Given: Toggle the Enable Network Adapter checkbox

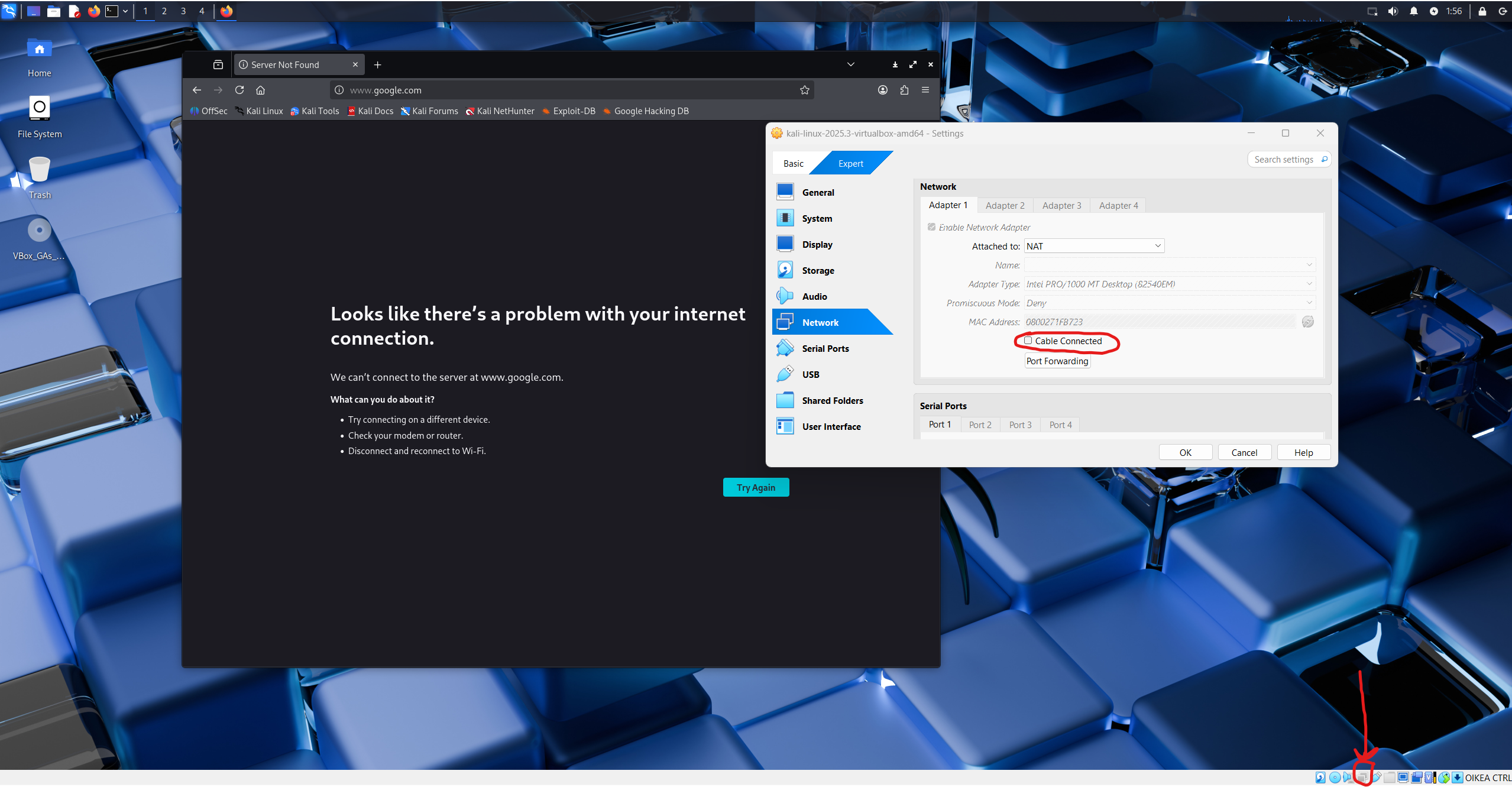Looking at the screenshot, I should (932, 227).
